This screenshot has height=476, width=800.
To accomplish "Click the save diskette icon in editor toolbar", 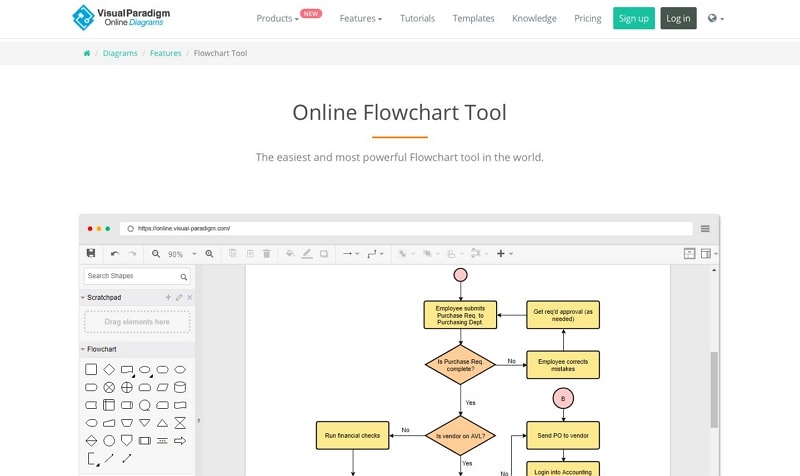I will coord(91,253).
